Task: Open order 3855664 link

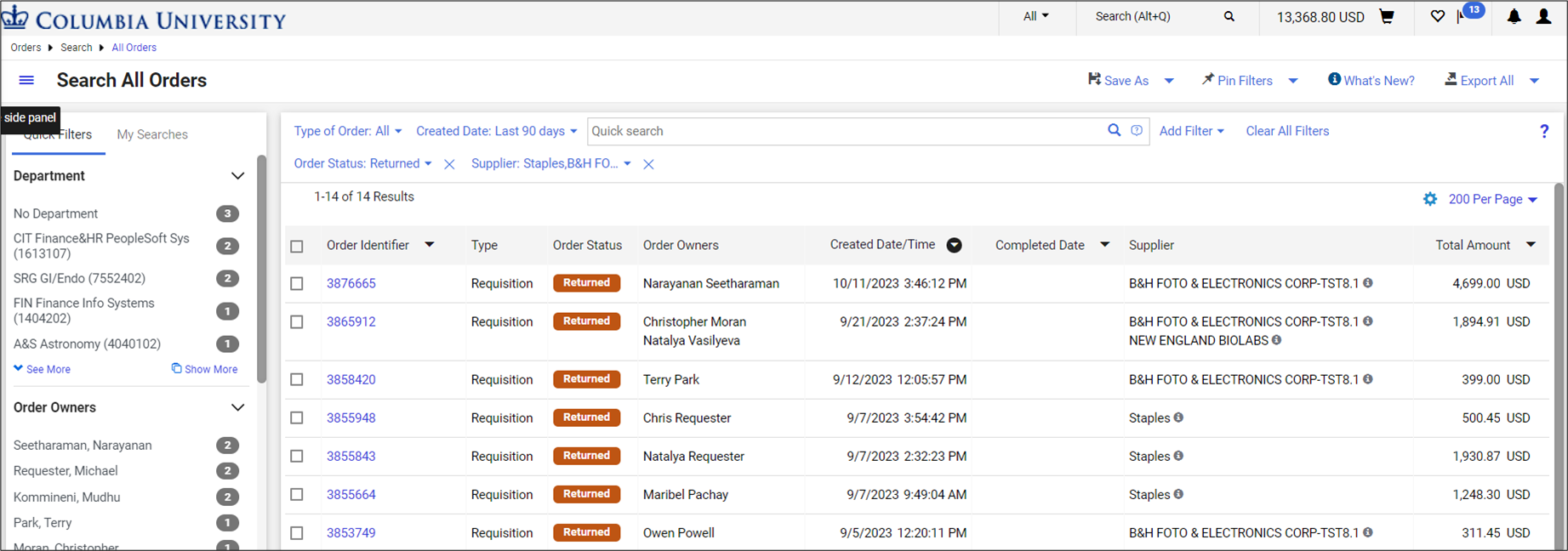Action: point(351,494)
